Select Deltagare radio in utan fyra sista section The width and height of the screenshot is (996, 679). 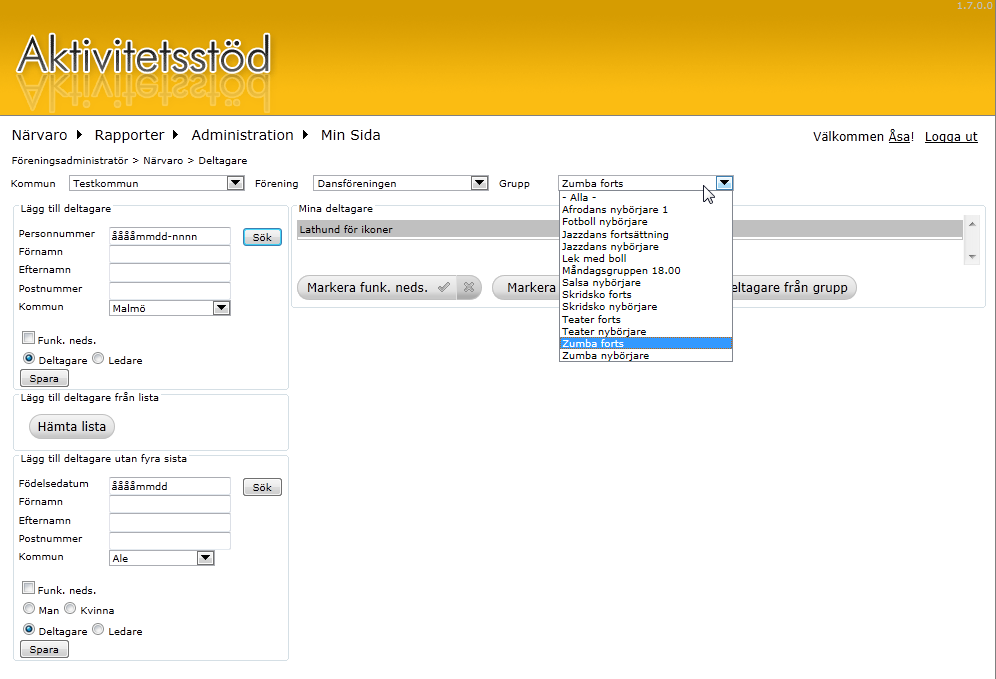(29, 629)
